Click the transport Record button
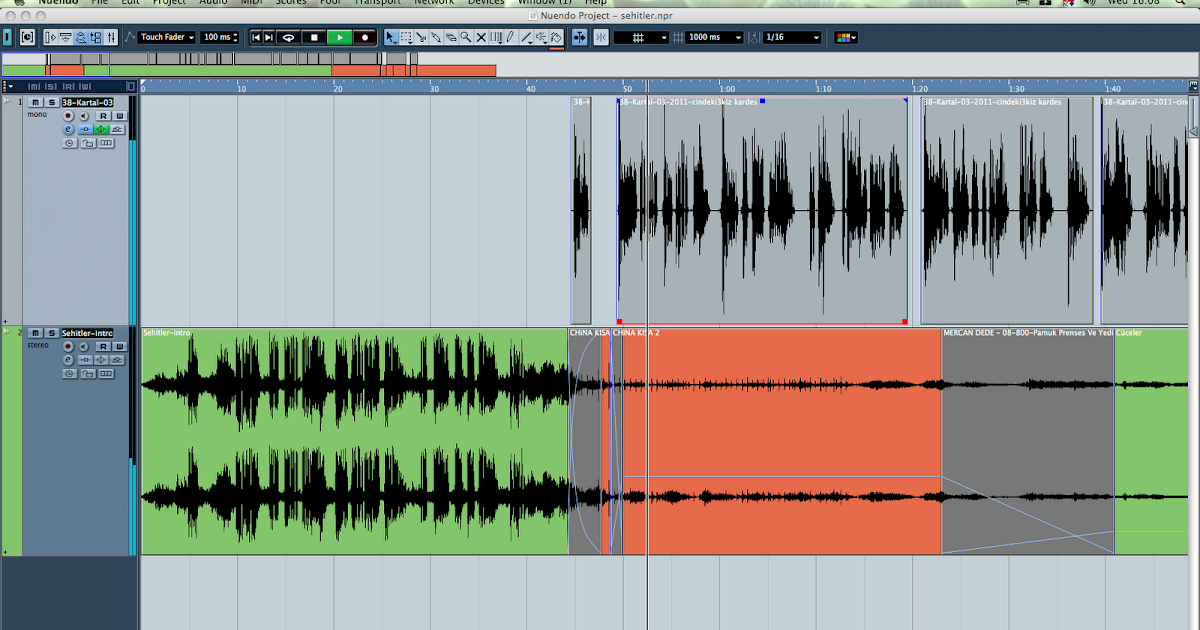The height and width of the screenshot is (630, 1200). 365,37
